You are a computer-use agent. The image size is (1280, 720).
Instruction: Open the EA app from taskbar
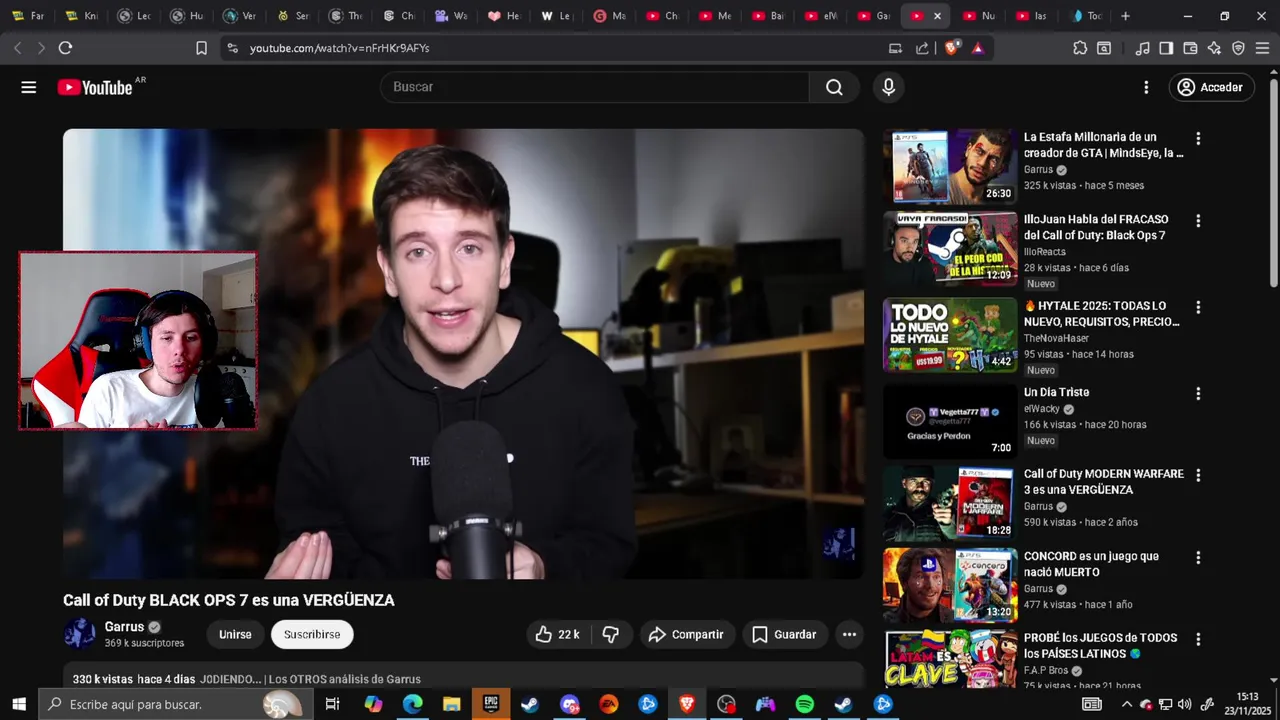[x=608, y=704]
